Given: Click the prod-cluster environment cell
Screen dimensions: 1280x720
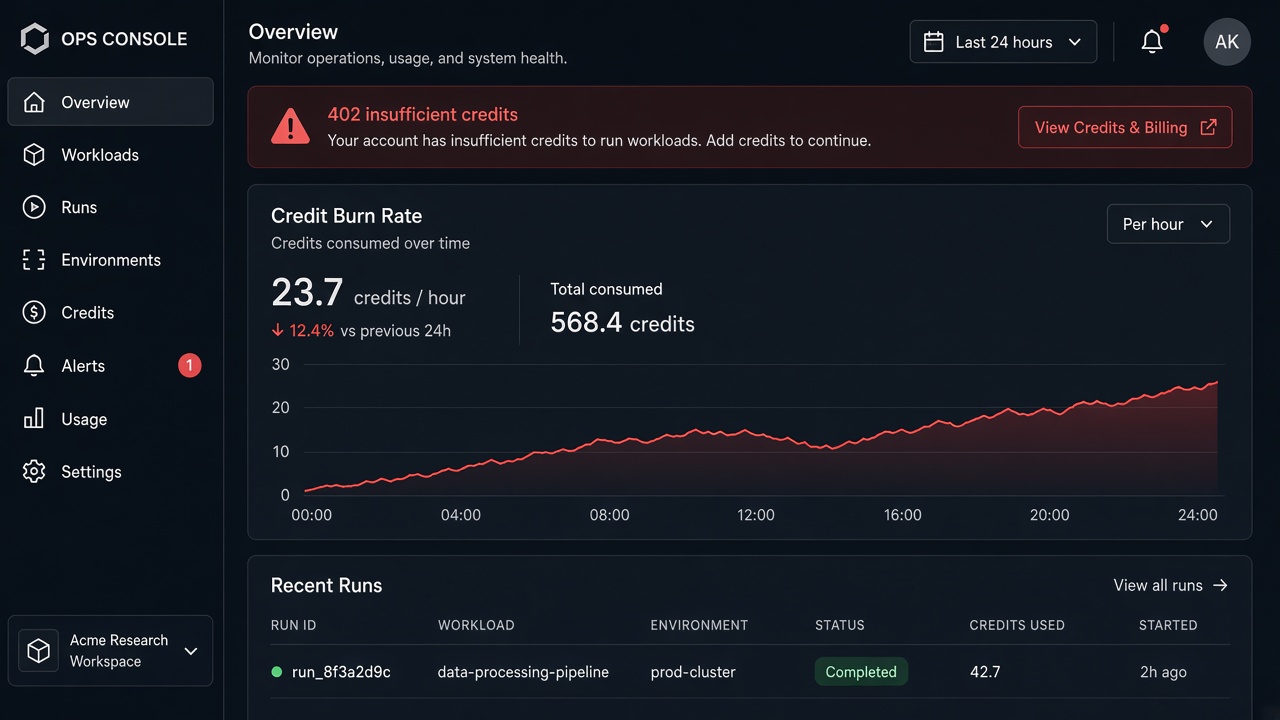Looking at the screenshot, I should click(x=693, y=672).
